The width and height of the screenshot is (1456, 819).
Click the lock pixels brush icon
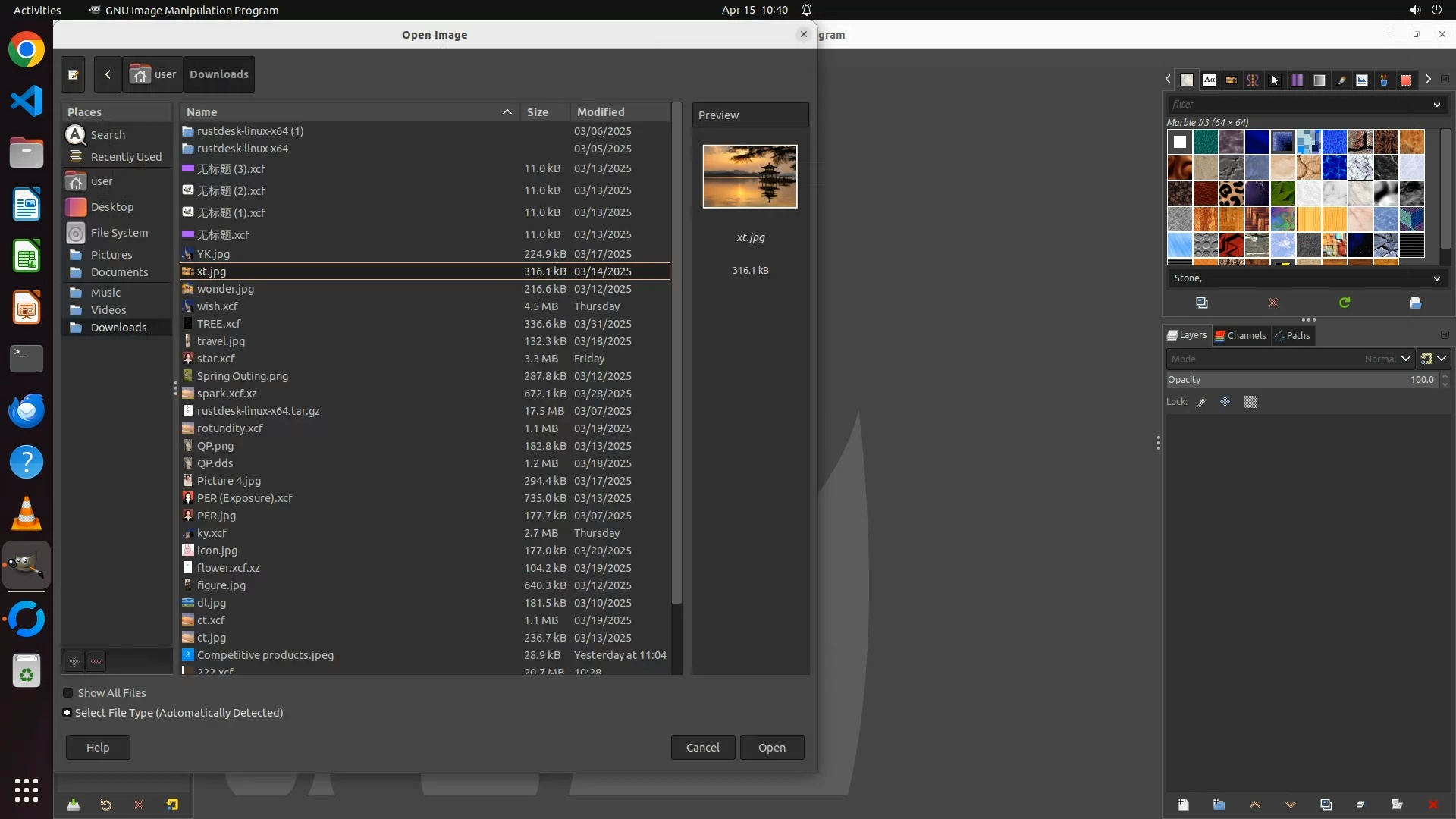[1201, 402]
